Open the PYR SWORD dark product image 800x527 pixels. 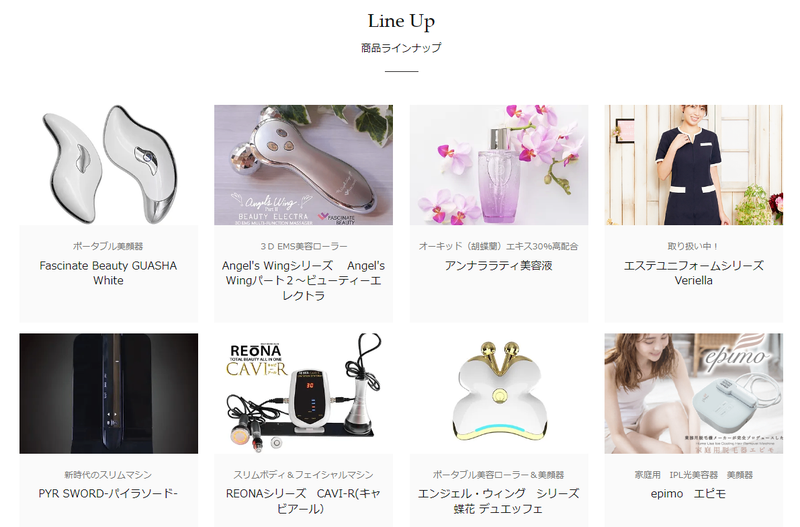tap(109, 393)
